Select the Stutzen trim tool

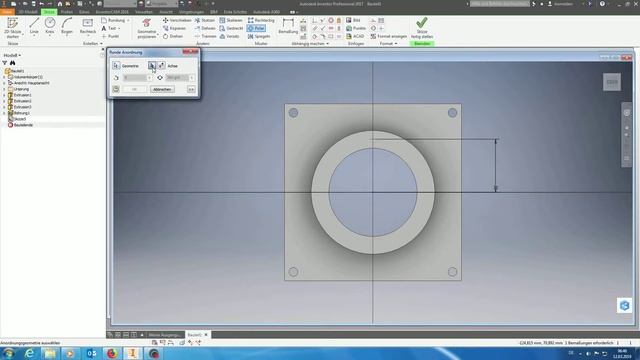tap(204, 20)
